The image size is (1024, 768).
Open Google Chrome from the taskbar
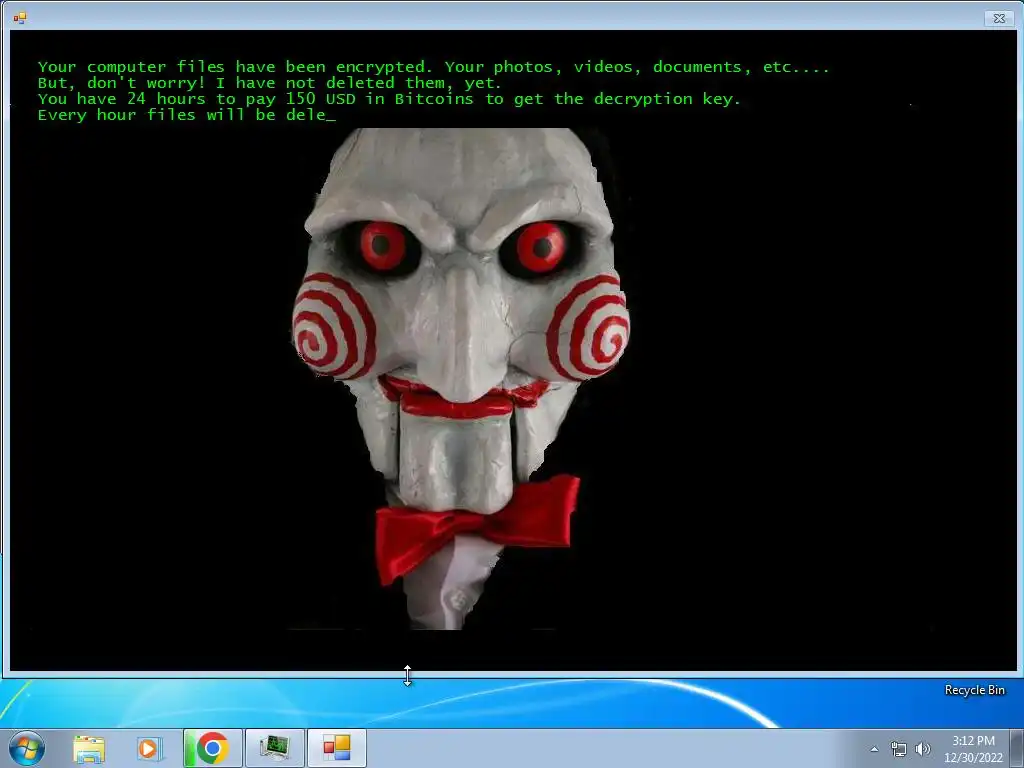click(x=212, y=748)
